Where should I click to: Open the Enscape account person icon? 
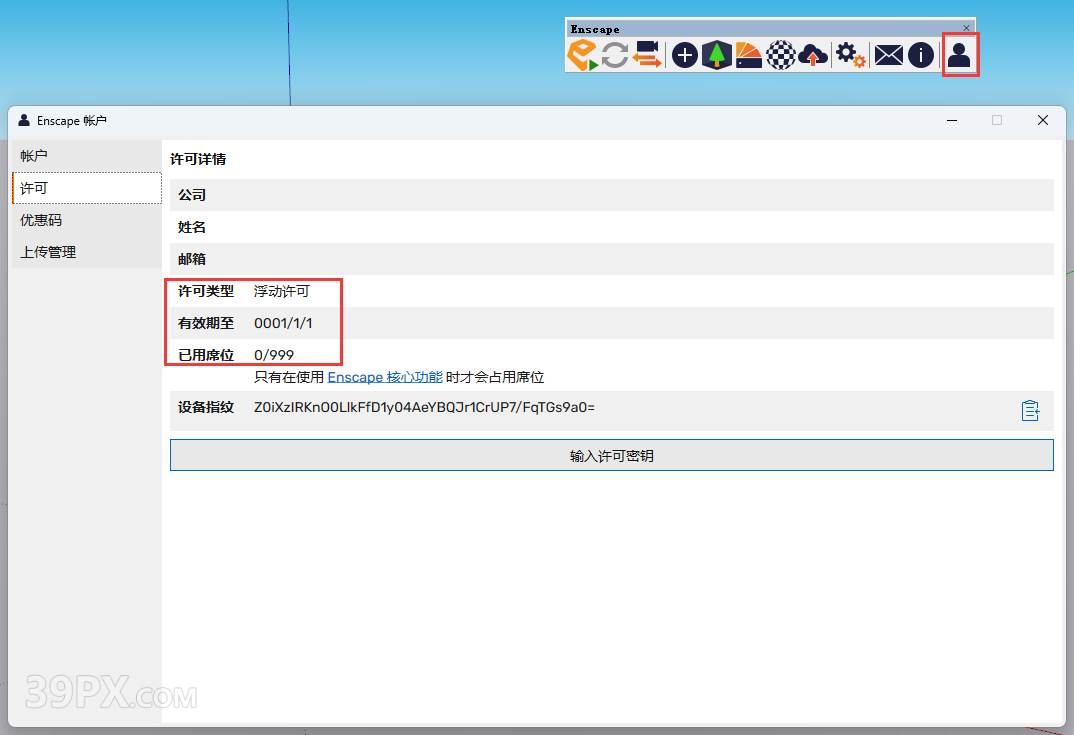coord(959,55)
